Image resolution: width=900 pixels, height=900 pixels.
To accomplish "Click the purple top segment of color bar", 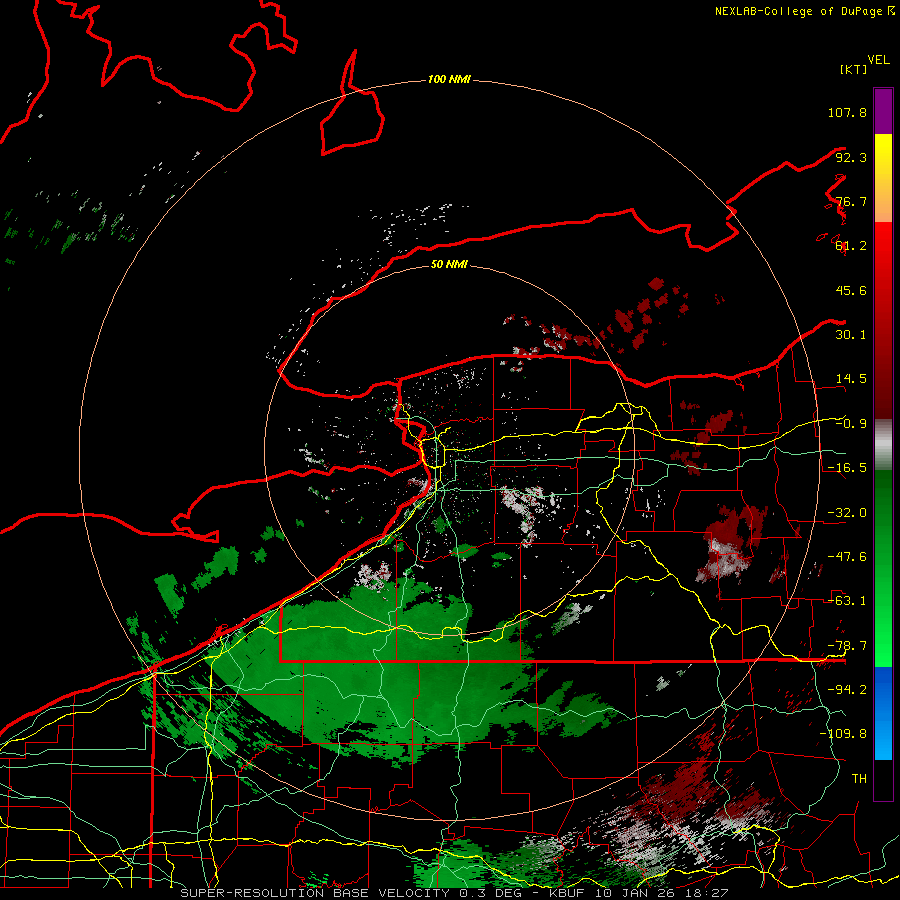I will tap(883, 111).
